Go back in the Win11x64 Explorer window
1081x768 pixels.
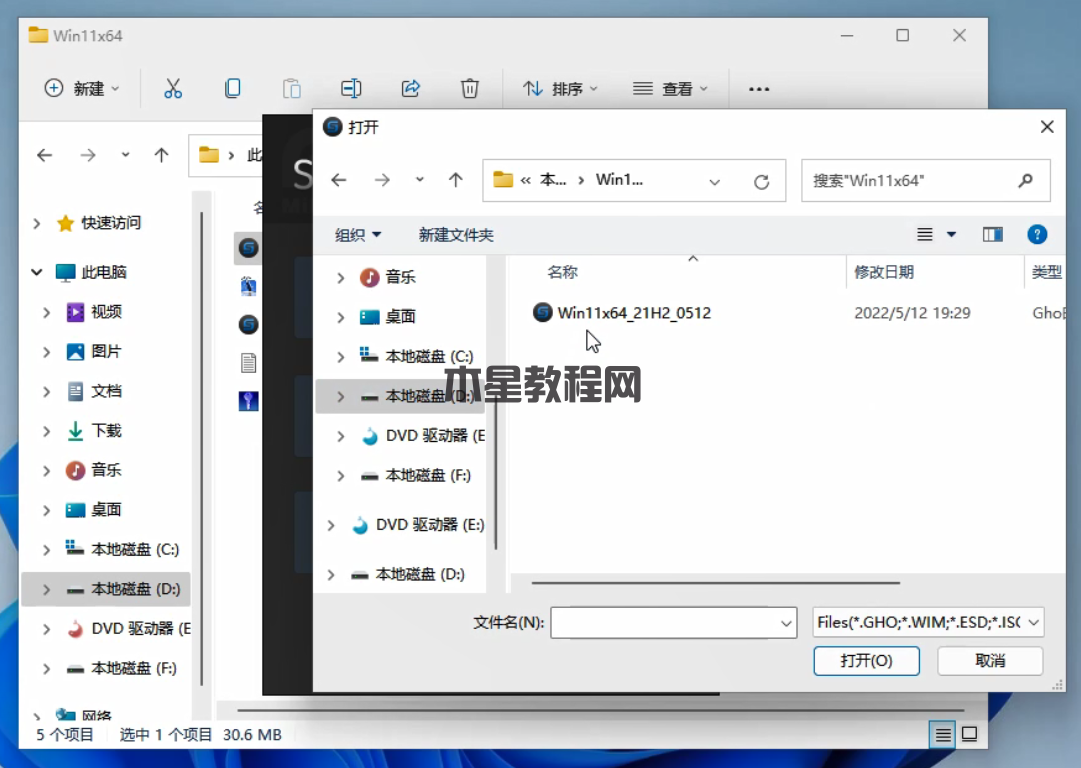45,155
